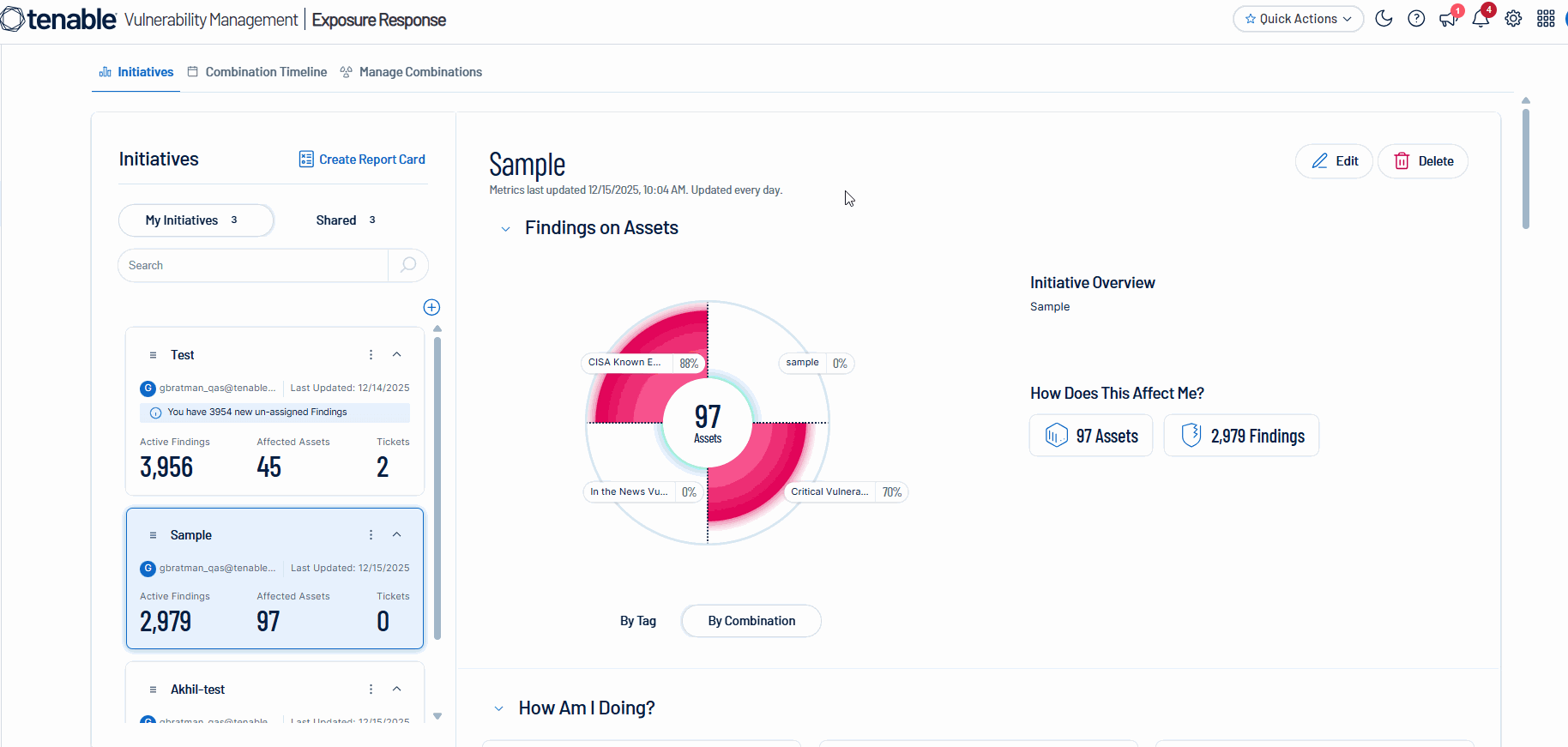Open the settings gear icon

pyautogui.click(x=1513, y=19)
